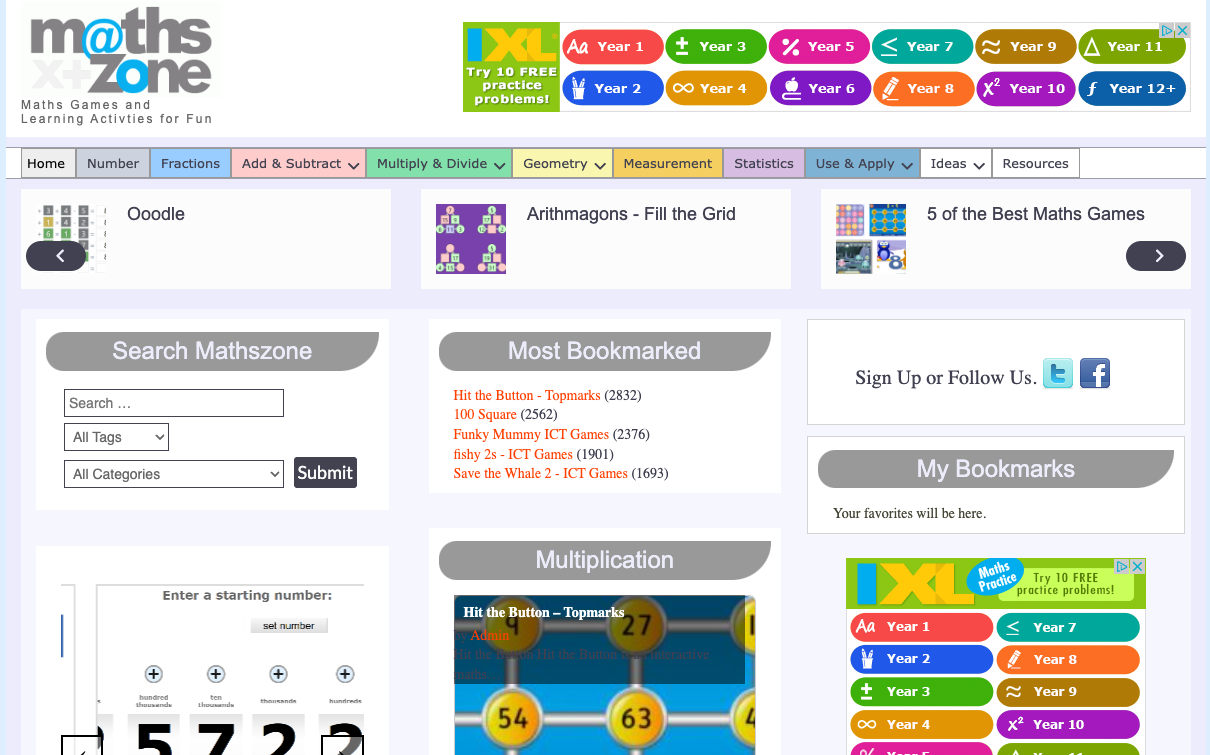Click the Ooodle game thumbnail
This screenshot has height=755, width=1210.
point(71,239)
